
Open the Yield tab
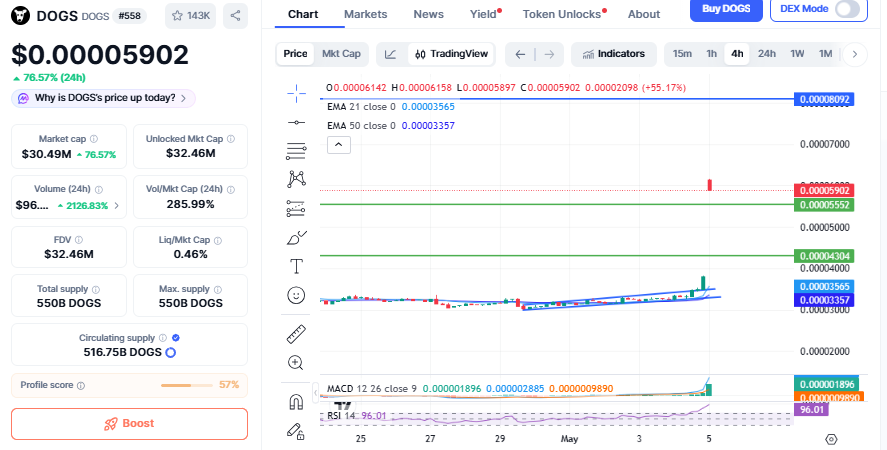(x=483, y=14)
